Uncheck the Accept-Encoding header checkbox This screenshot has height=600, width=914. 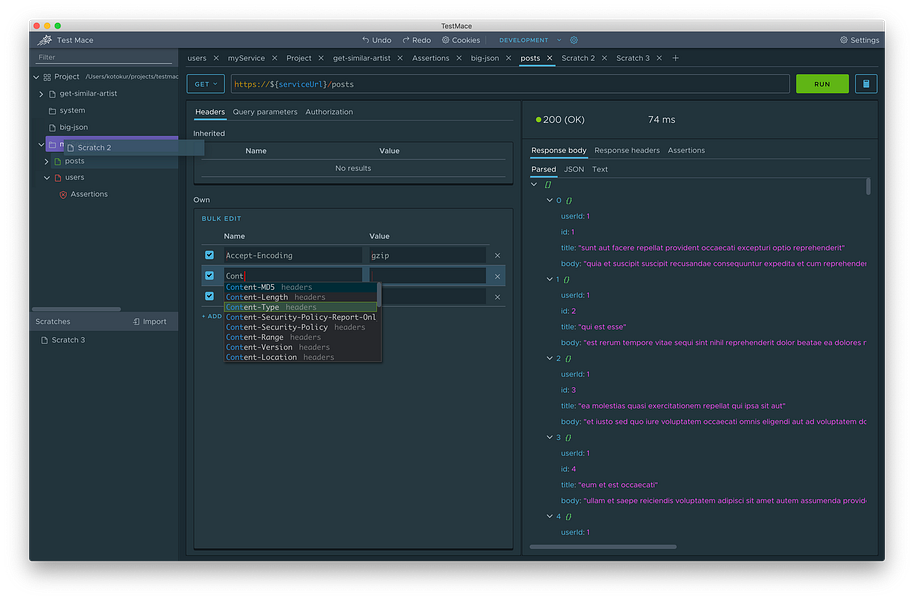209,255
